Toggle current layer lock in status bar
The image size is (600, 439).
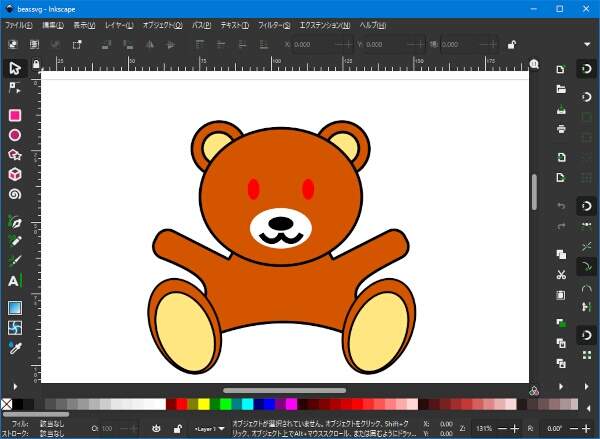coord(177,428)
